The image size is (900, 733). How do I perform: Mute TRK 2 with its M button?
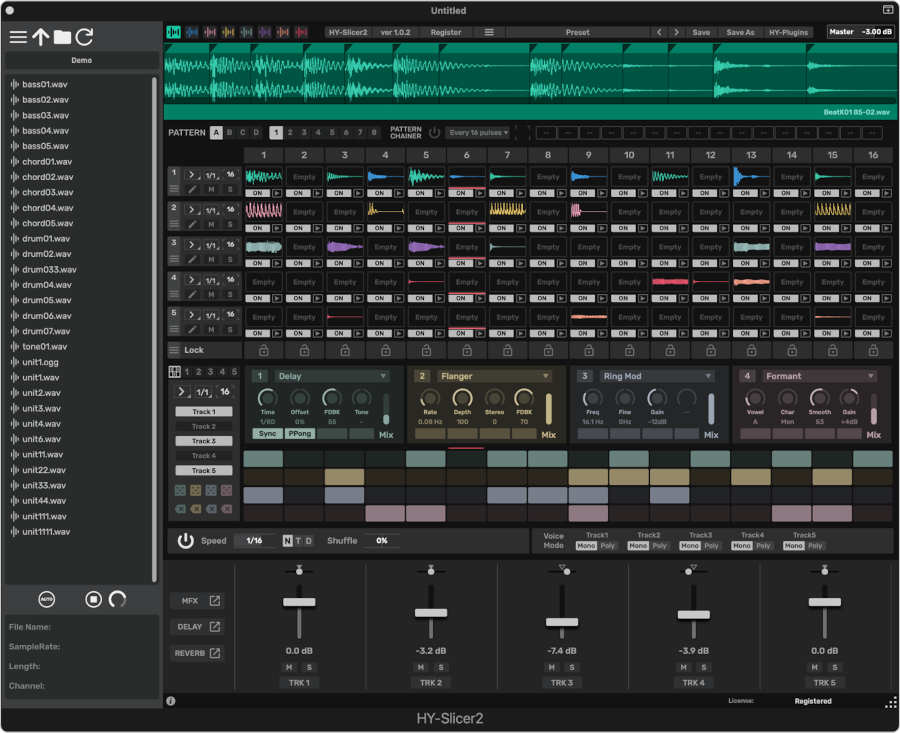click(420, 666)
